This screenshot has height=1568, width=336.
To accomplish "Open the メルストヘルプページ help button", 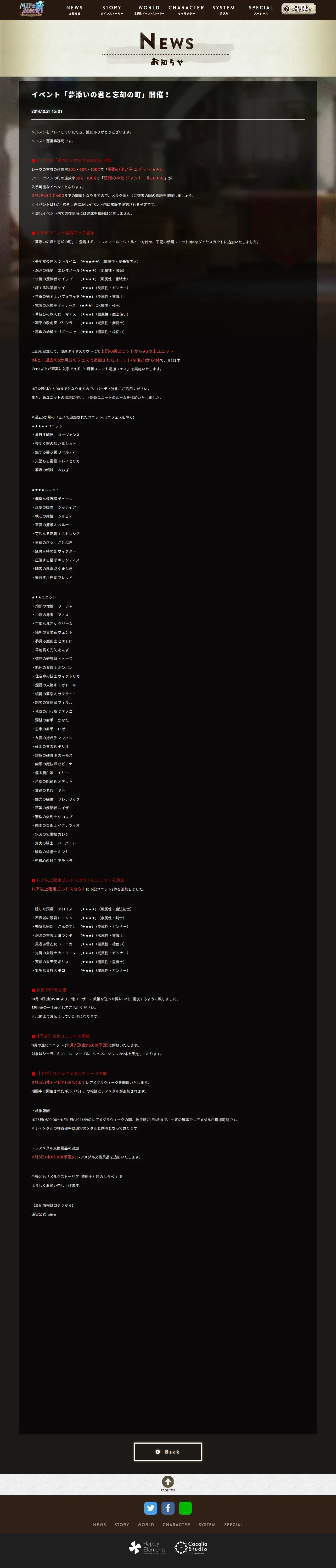I will 298,9.
